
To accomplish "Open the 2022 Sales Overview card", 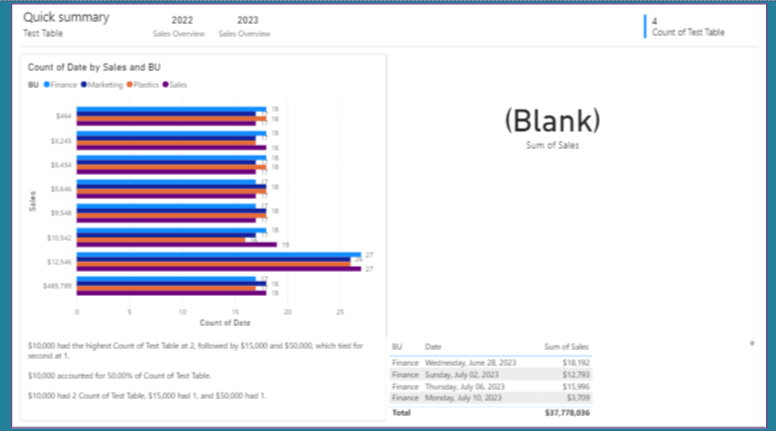I will click(x=183, y=25).
